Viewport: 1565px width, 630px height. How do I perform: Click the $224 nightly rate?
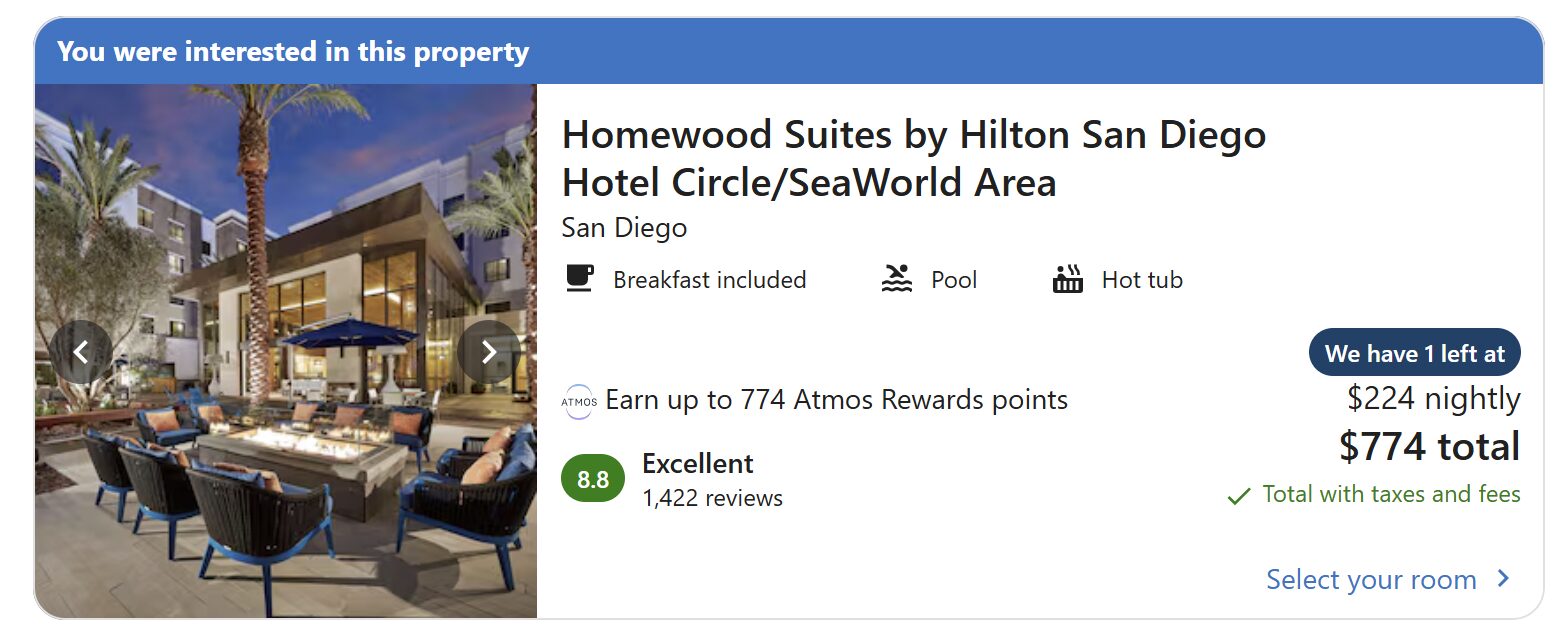point(1433,399)
